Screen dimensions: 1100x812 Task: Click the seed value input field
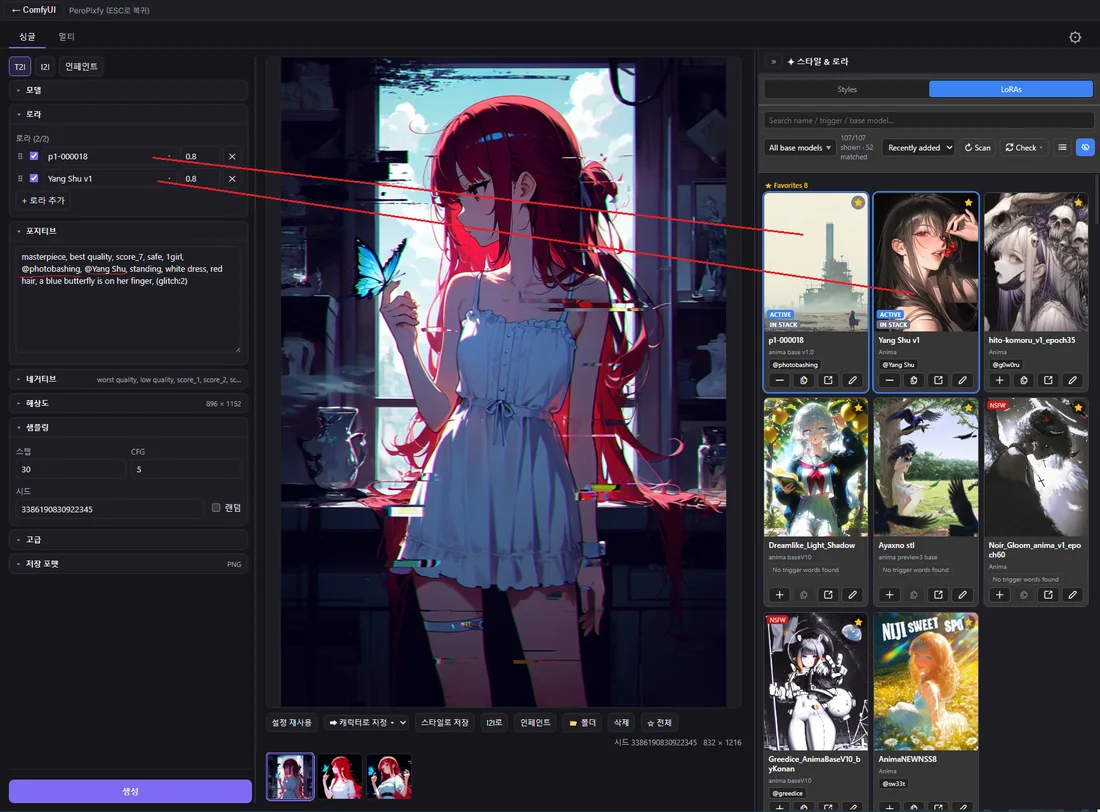[109, 509]
